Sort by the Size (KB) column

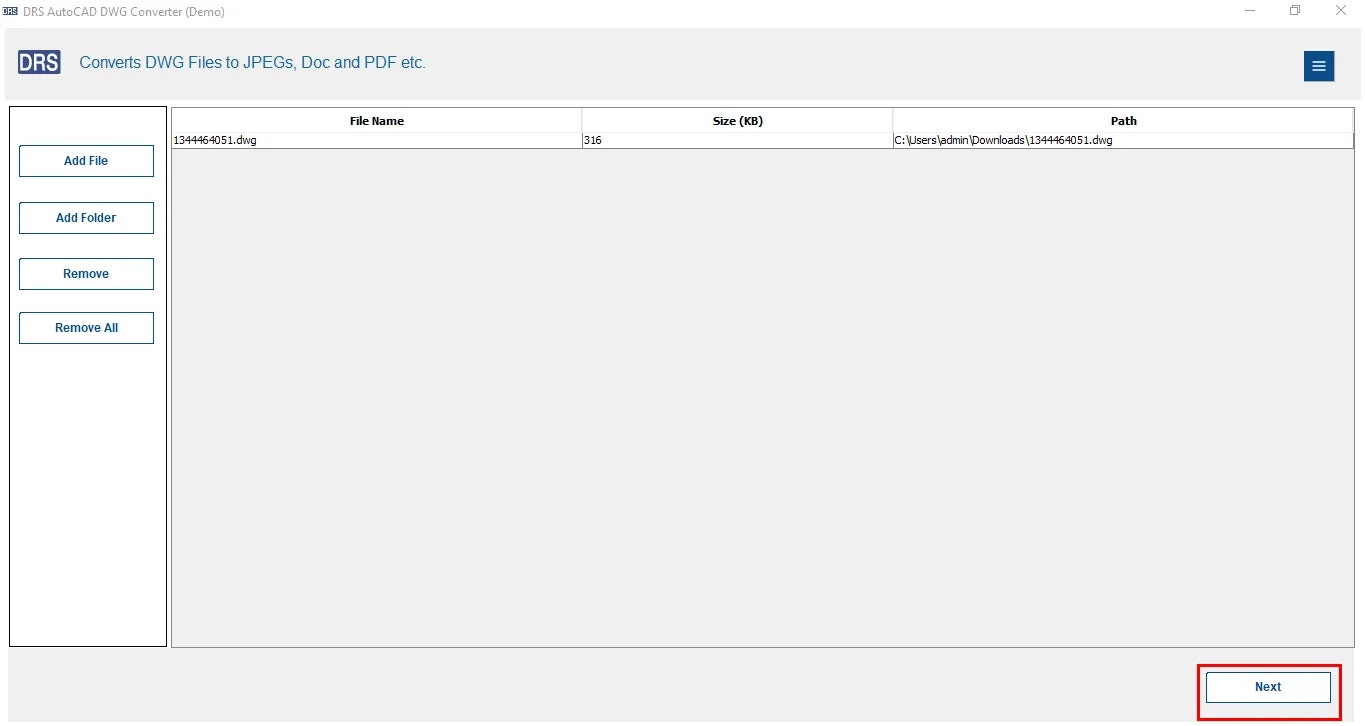pos(737,120)
